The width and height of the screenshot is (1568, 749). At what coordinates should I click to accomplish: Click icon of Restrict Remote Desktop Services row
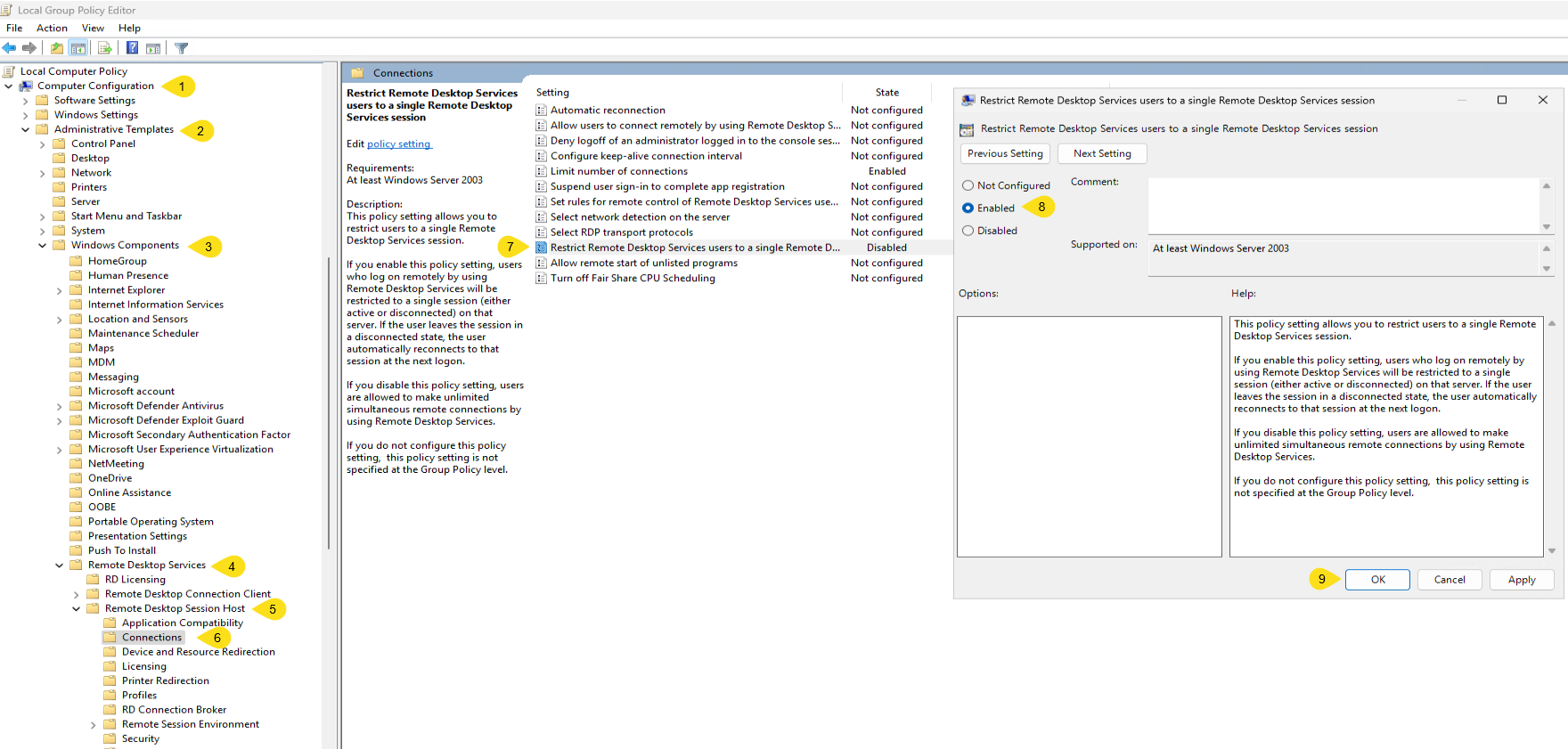click(541, 248)
